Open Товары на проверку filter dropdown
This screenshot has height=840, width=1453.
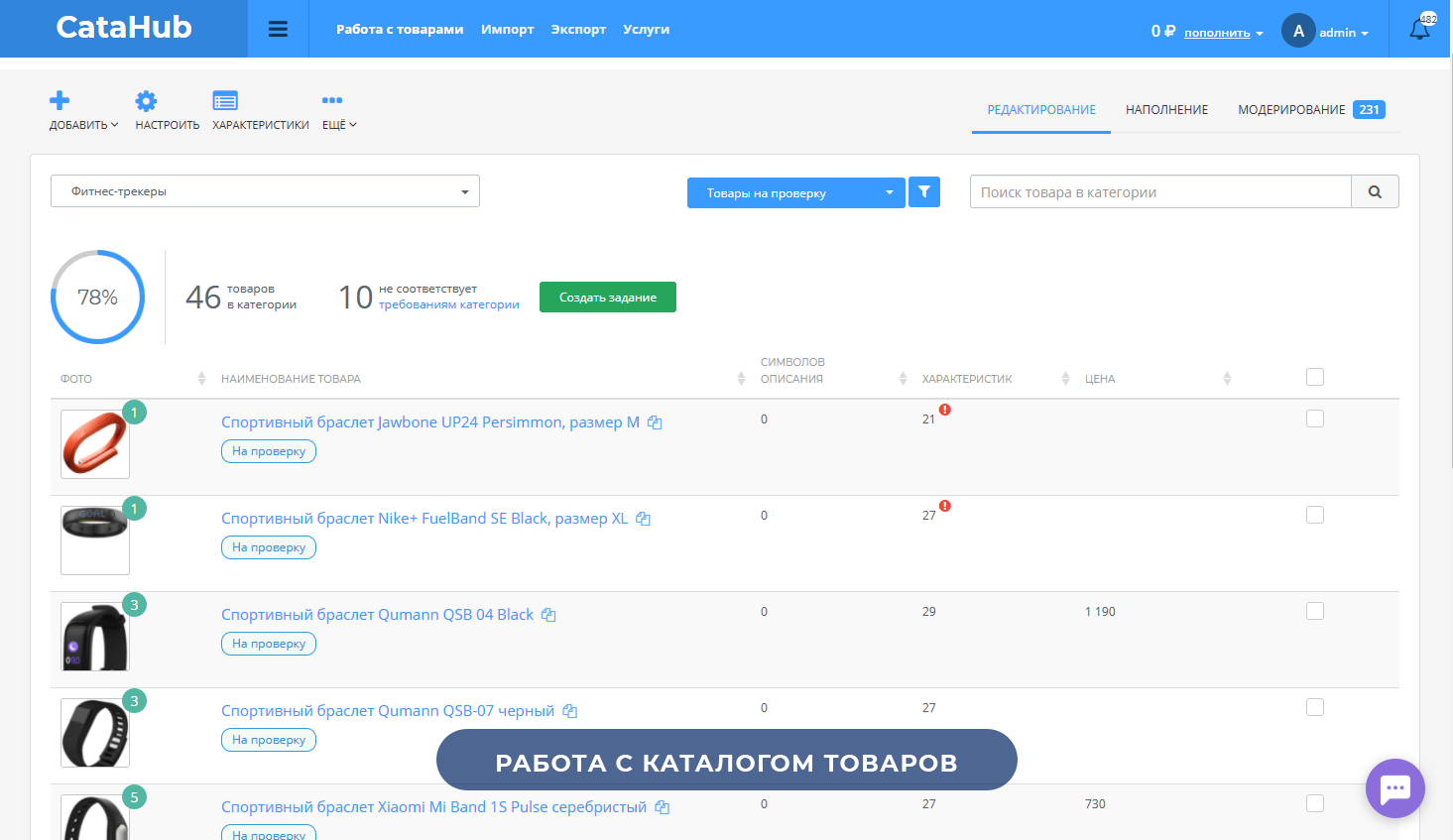click(795, 192)
